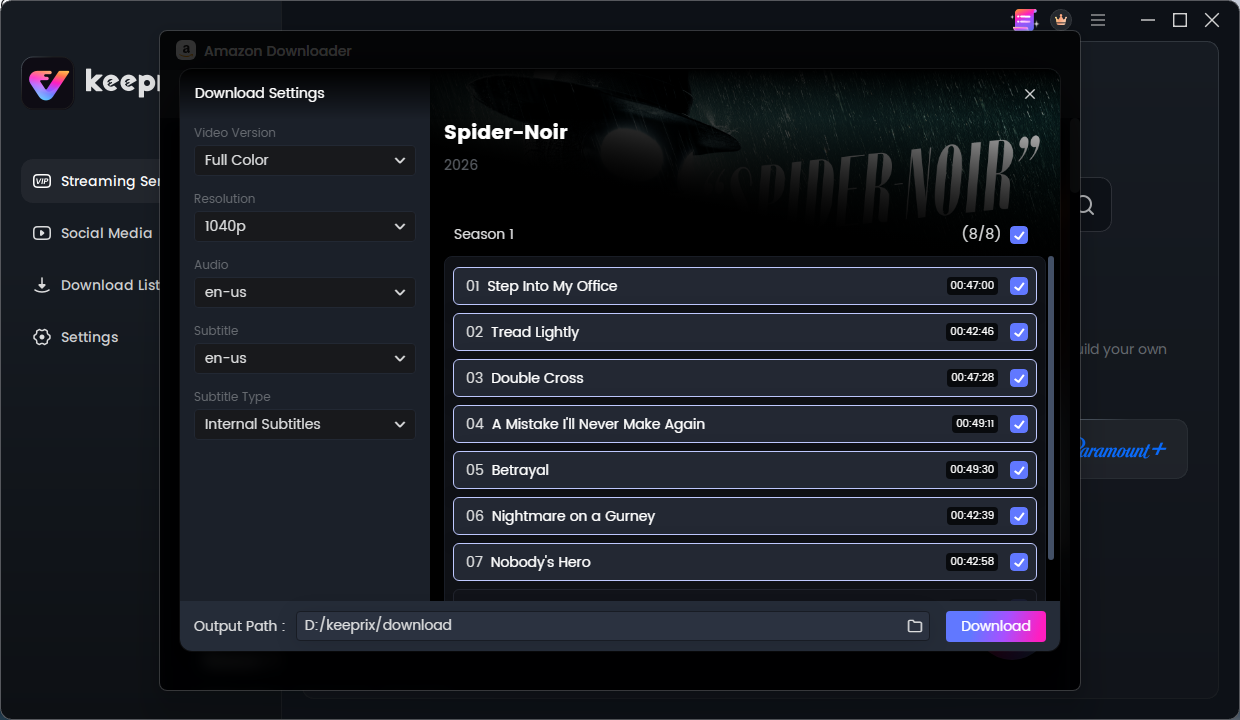Open Social Media sidebar tab

[95, 233]
